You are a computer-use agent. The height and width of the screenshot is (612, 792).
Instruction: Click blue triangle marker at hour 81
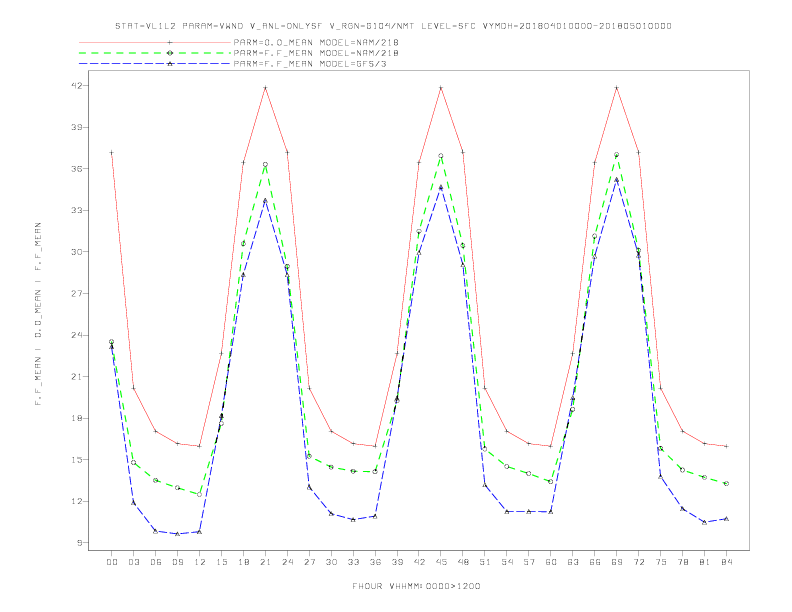[705, 522]
